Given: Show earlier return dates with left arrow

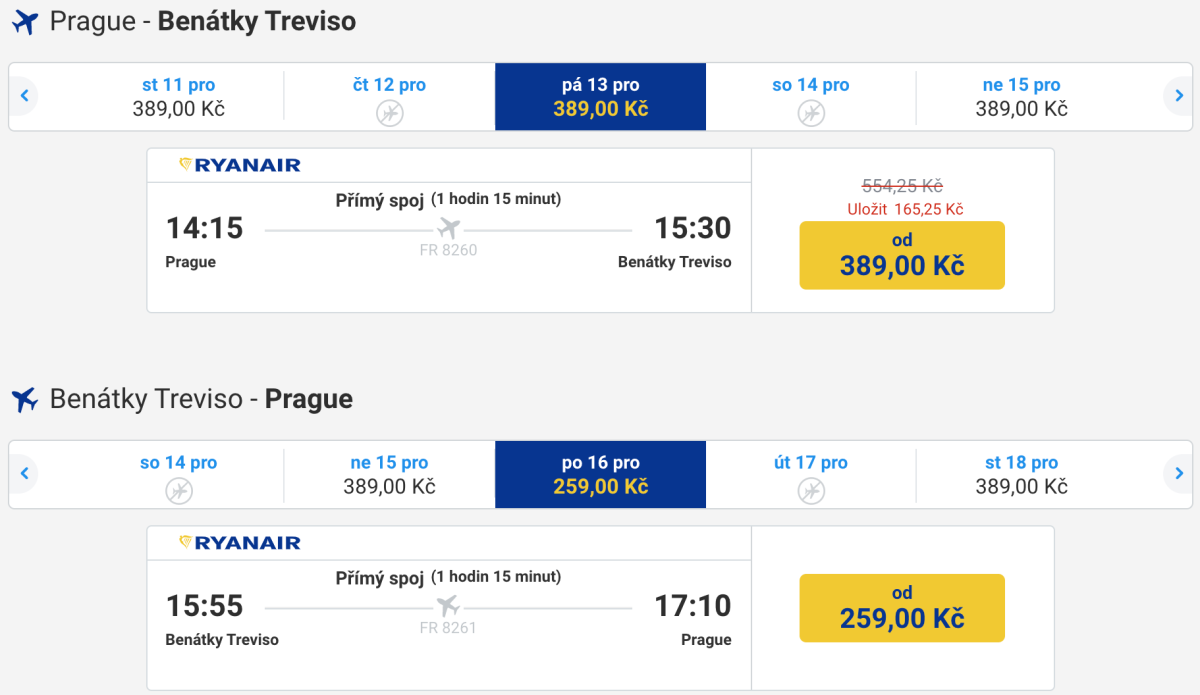Looking at the screenshot, I should 24,474.
